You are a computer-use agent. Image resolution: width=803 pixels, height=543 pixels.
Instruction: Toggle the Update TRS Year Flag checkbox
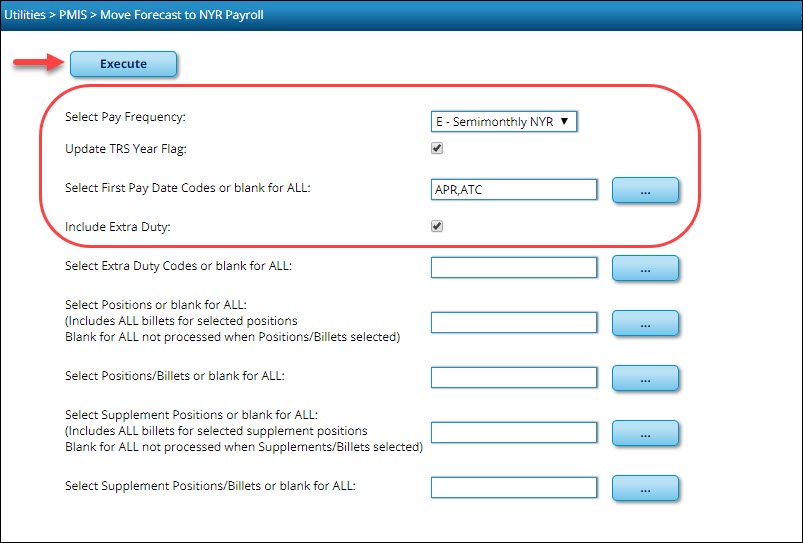pos(436,149)
